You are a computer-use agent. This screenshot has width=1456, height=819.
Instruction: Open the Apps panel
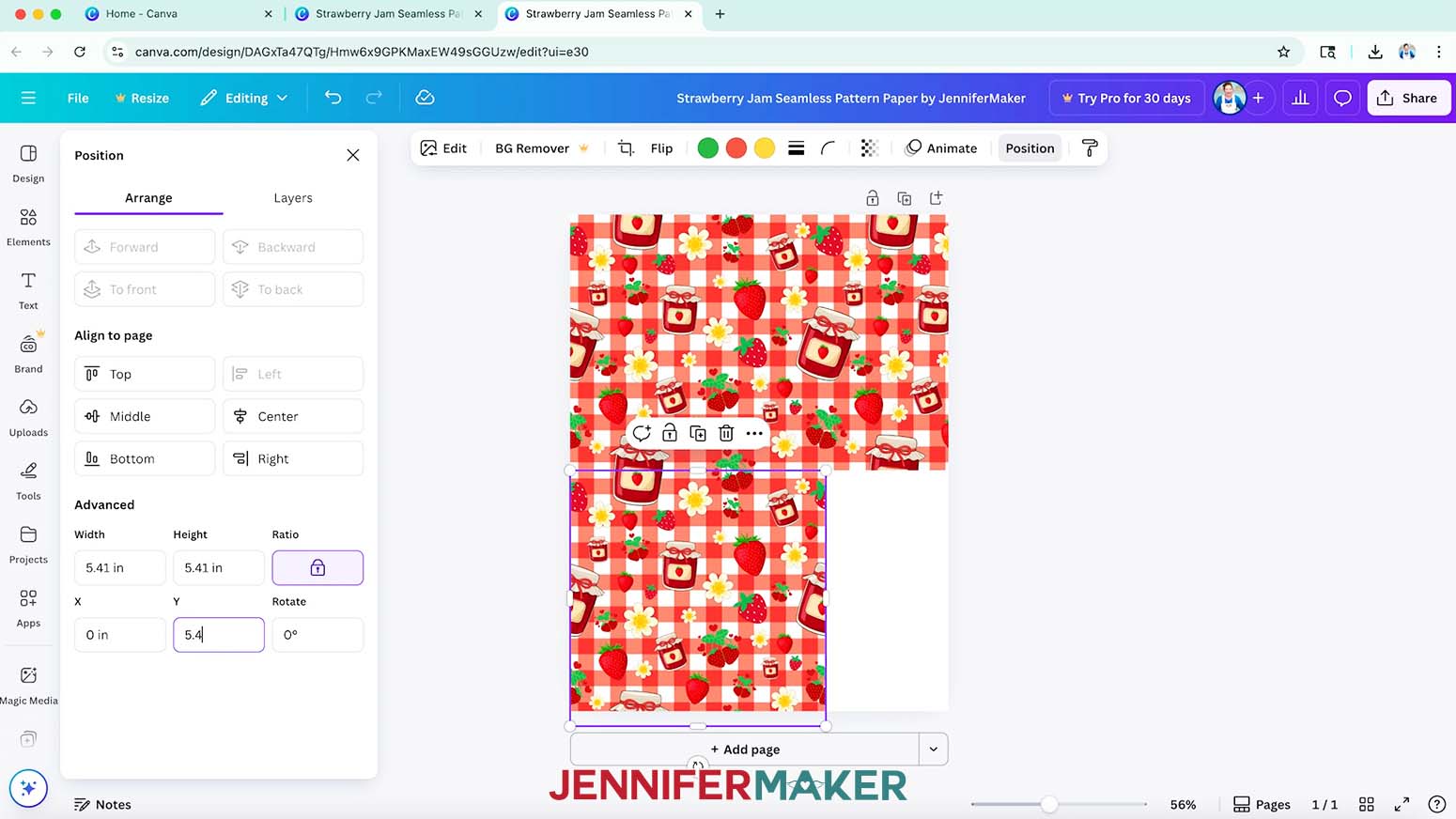[28, 609]
